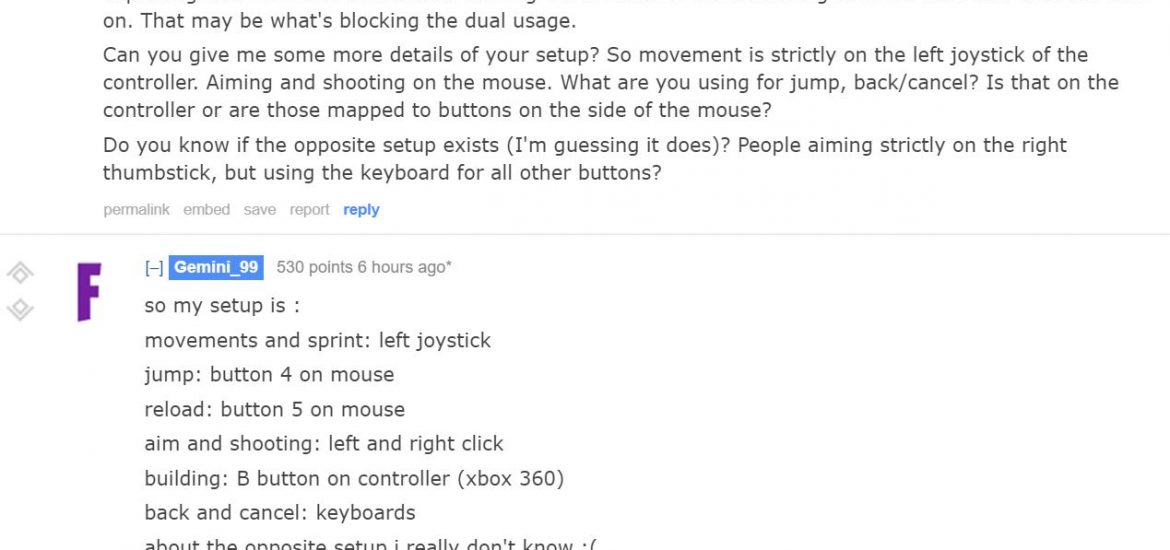1170x550 pixels.
Task: Click the 'reload: button 5 on mouse' line
Action: tap(275, 410)
